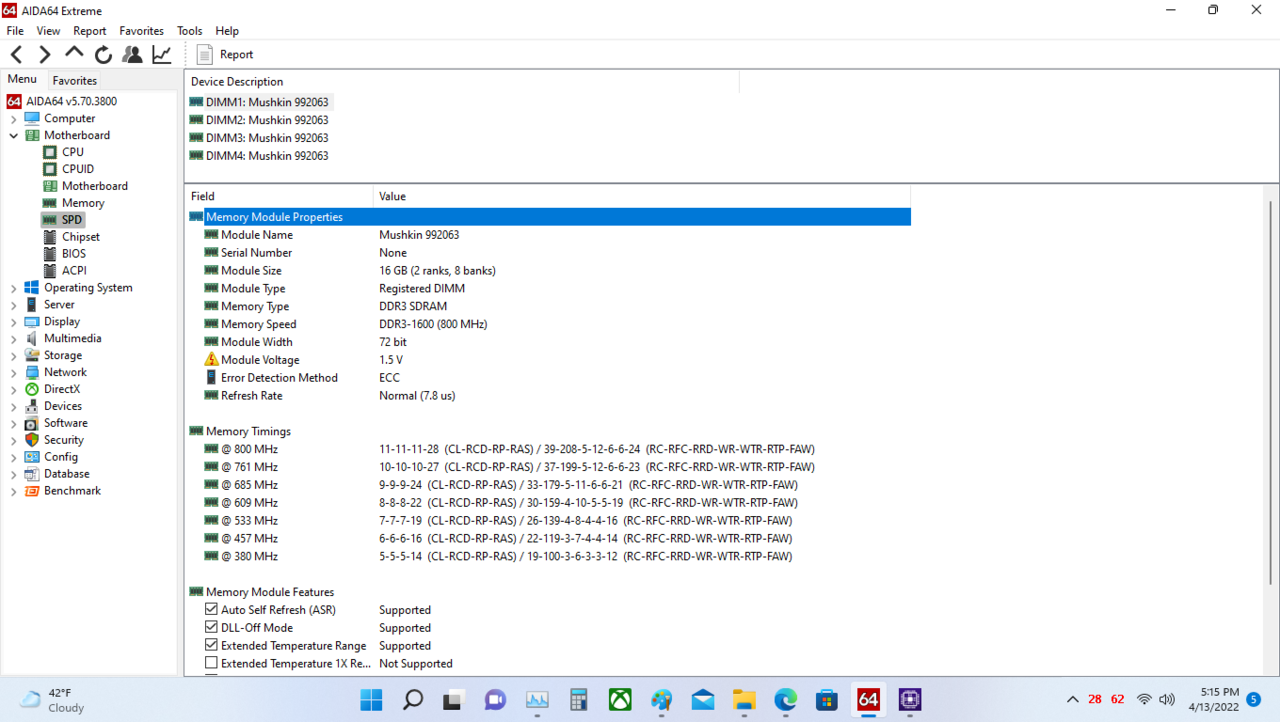Click the user information toolbar icon
The width and height of the screenshot is (1280, 722).
[x=132, y=54]
